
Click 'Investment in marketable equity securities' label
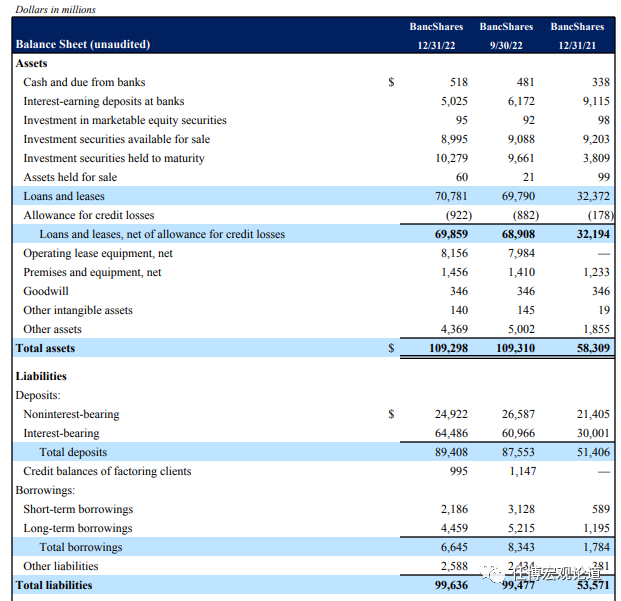(x=125, y=120)
